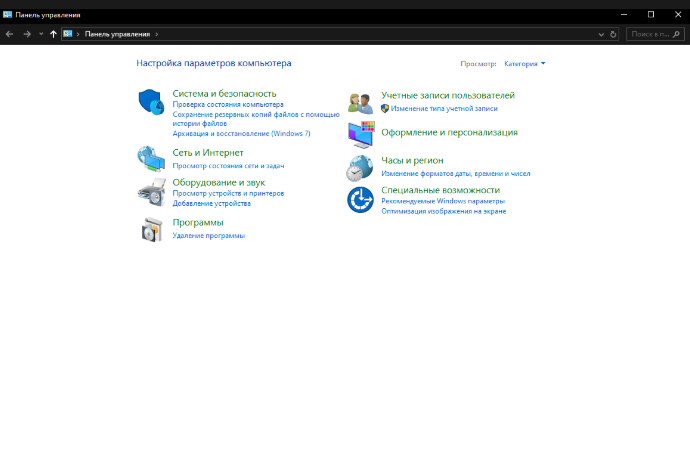The height and width of the screenshot is (457, 690).
Task: Click the UAC shield beside Изменение типа учетной записи
Action: tap(385, 108)
